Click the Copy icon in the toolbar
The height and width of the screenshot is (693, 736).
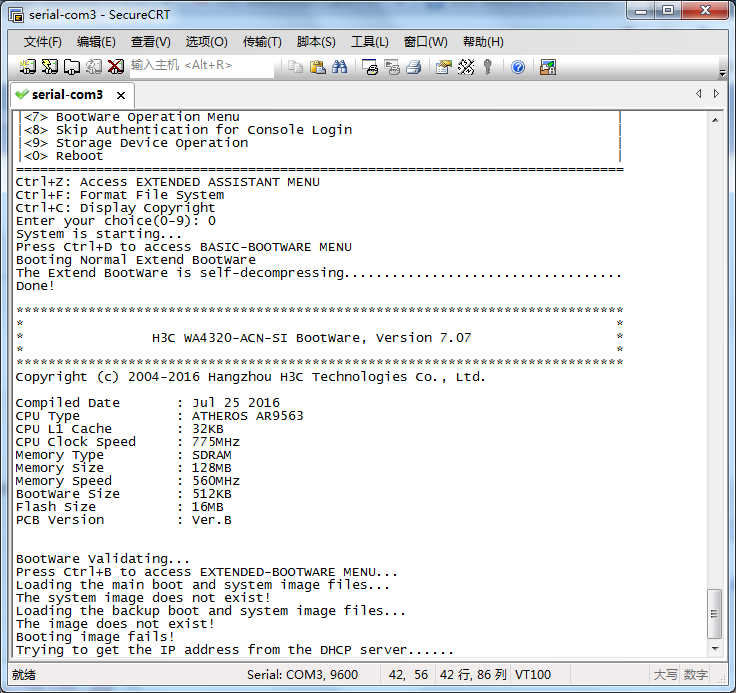point(295,67)
